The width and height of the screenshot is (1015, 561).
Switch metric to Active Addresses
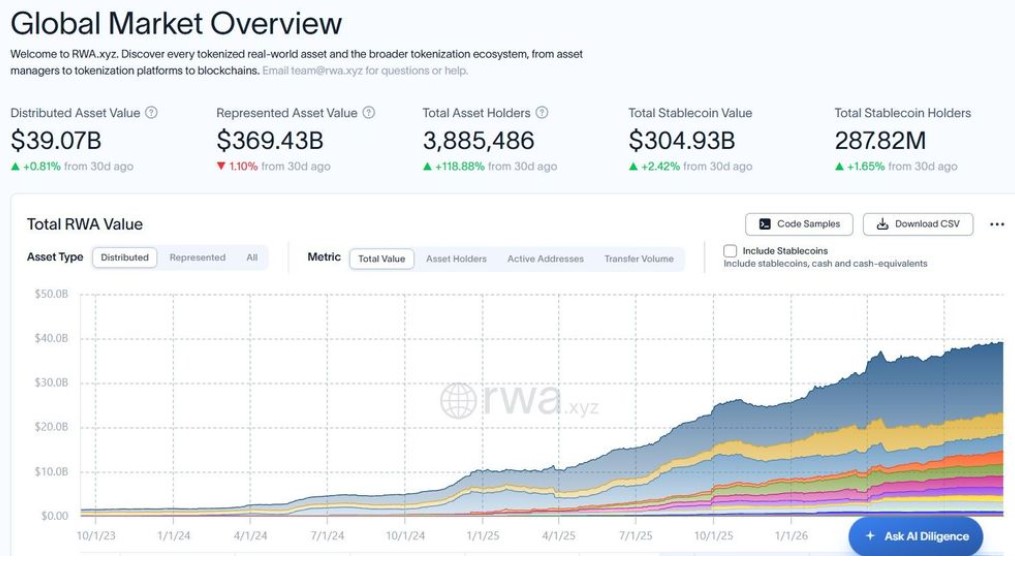(545, 259)
